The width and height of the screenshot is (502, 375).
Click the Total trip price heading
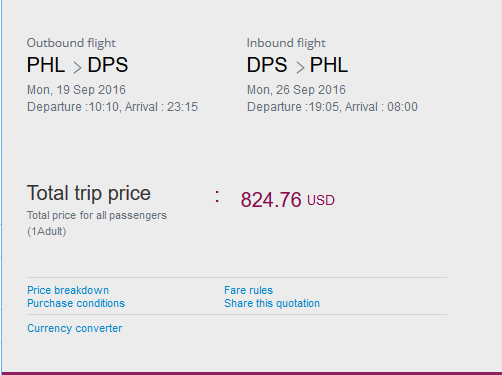click(89, 193)
